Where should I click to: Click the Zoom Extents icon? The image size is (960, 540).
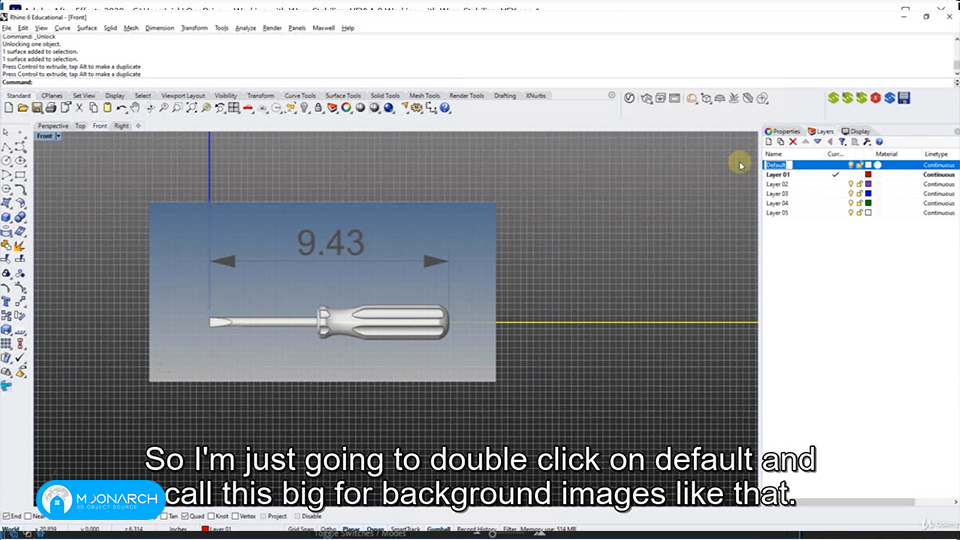click(192, 108)
